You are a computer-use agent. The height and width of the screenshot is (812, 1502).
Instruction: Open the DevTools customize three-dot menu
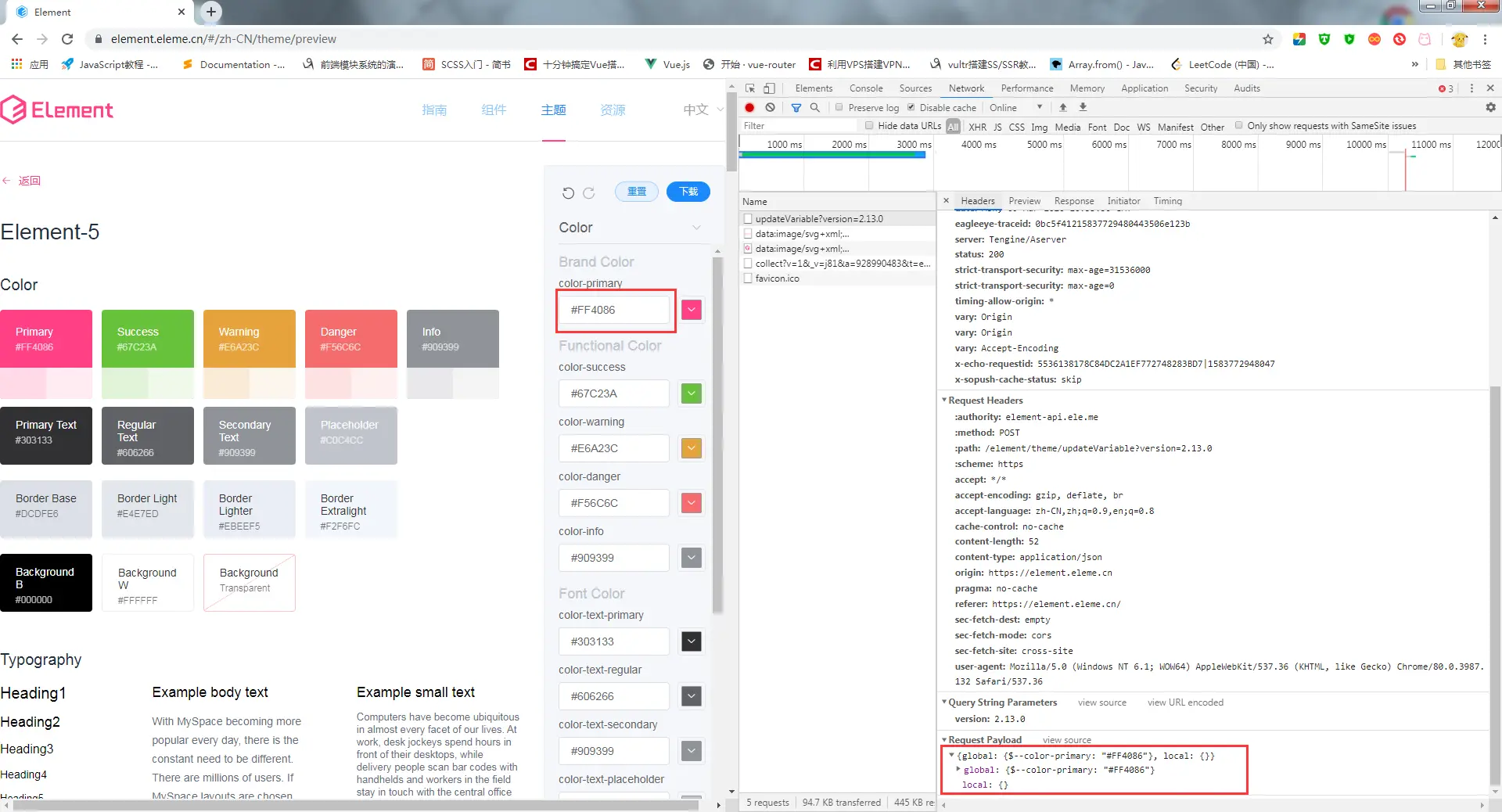tap(1471, 88)
